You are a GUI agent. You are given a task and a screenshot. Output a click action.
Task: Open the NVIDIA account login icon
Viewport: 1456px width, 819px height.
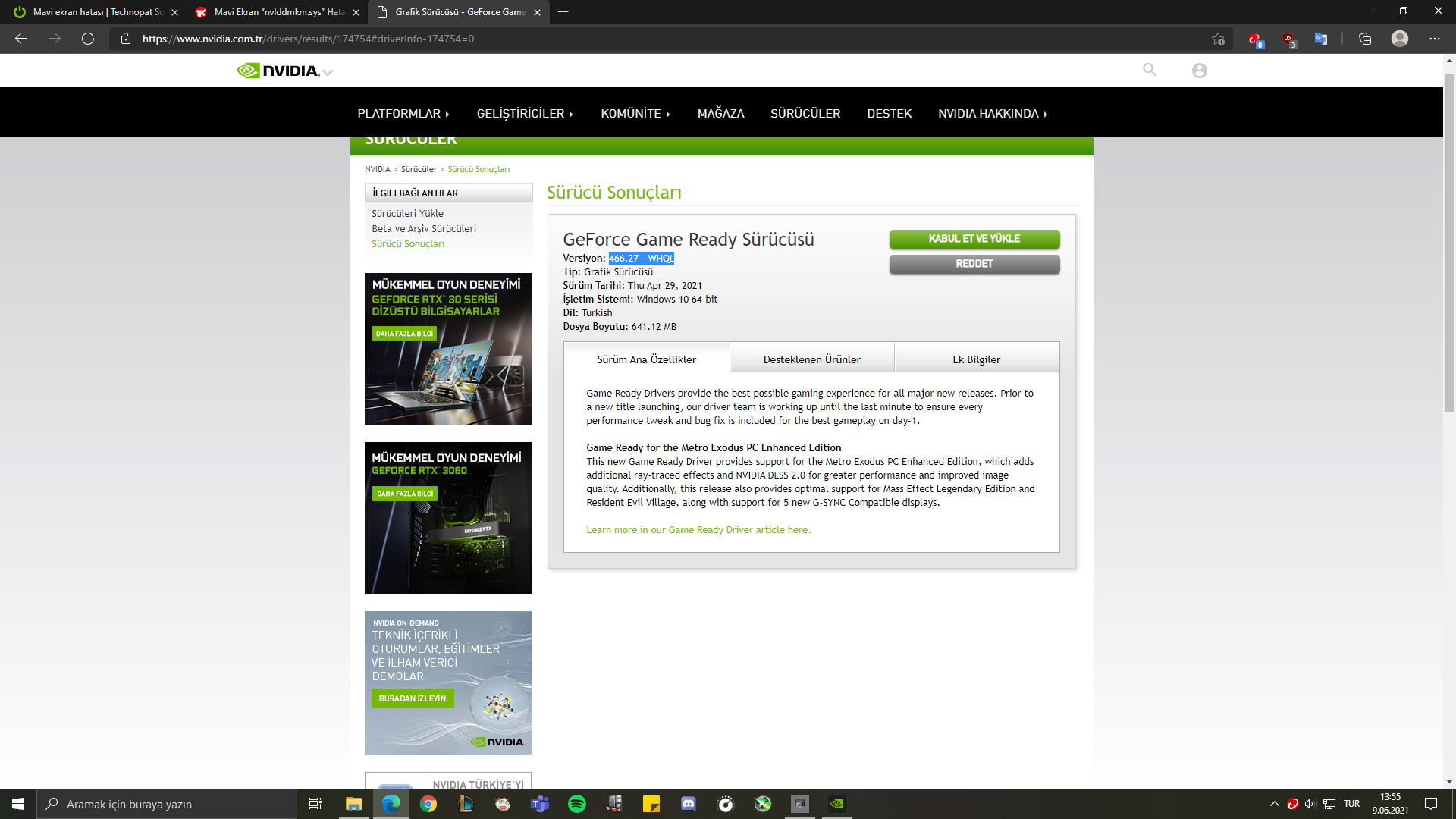(1199, 71)
